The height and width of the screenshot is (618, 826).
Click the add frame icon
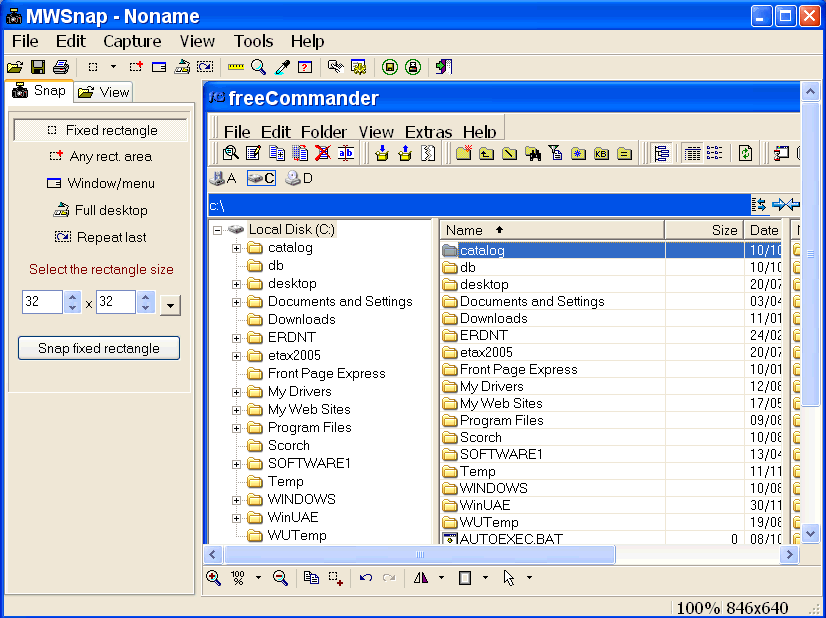coord(465,578)
